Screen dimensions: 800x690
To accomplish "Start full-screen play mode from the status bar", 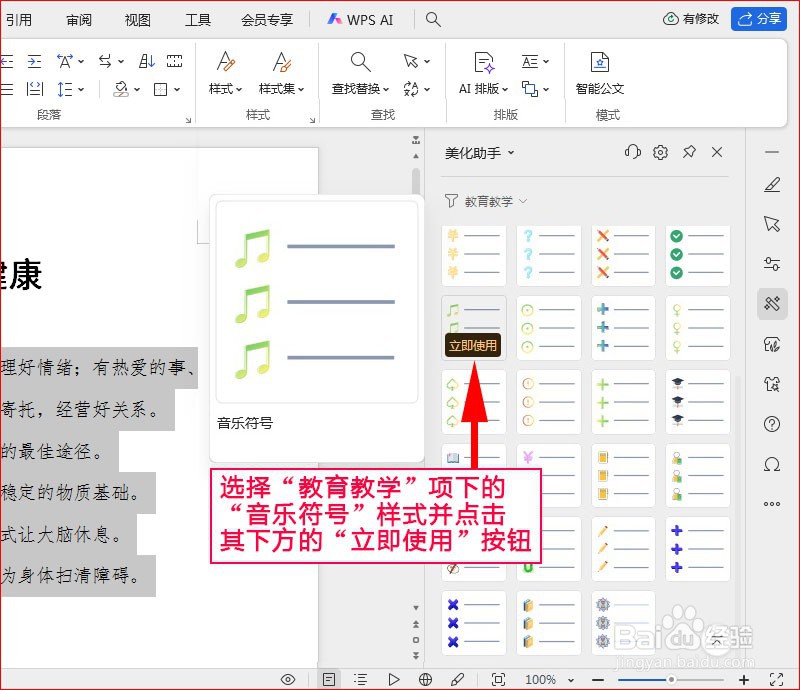I will (x=394, y=679).
